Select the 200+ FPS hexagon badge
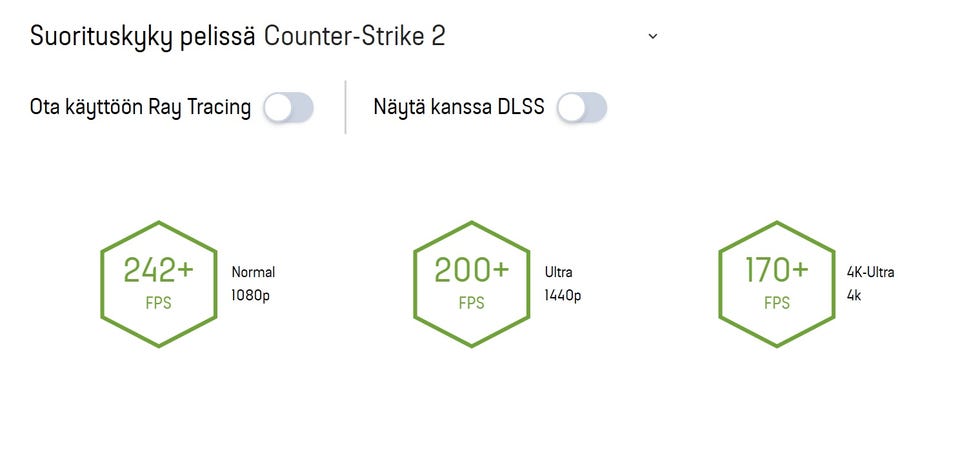This screenshot has height=475, width=960. (471, 284)
